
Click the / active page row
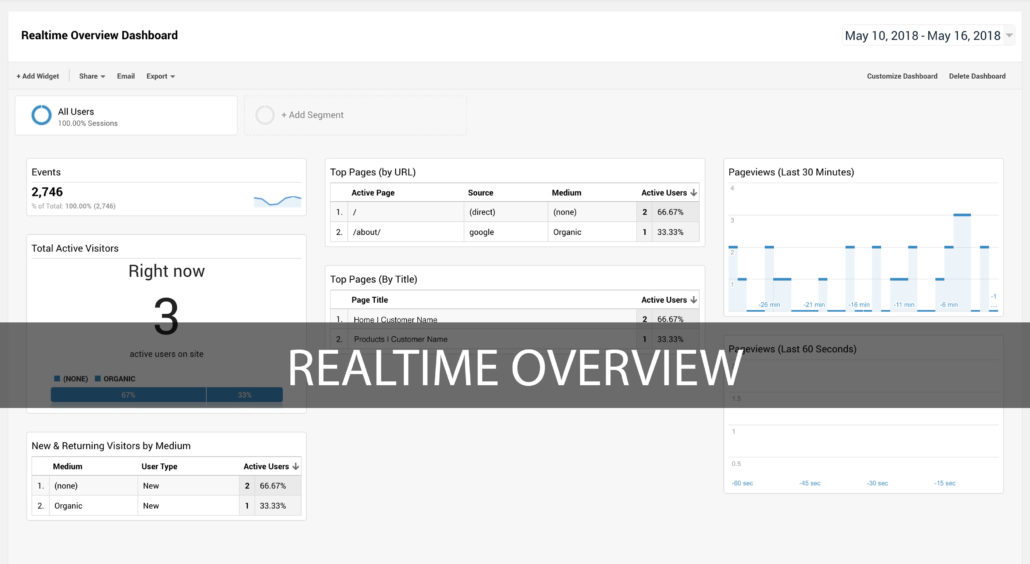(514, 212)
